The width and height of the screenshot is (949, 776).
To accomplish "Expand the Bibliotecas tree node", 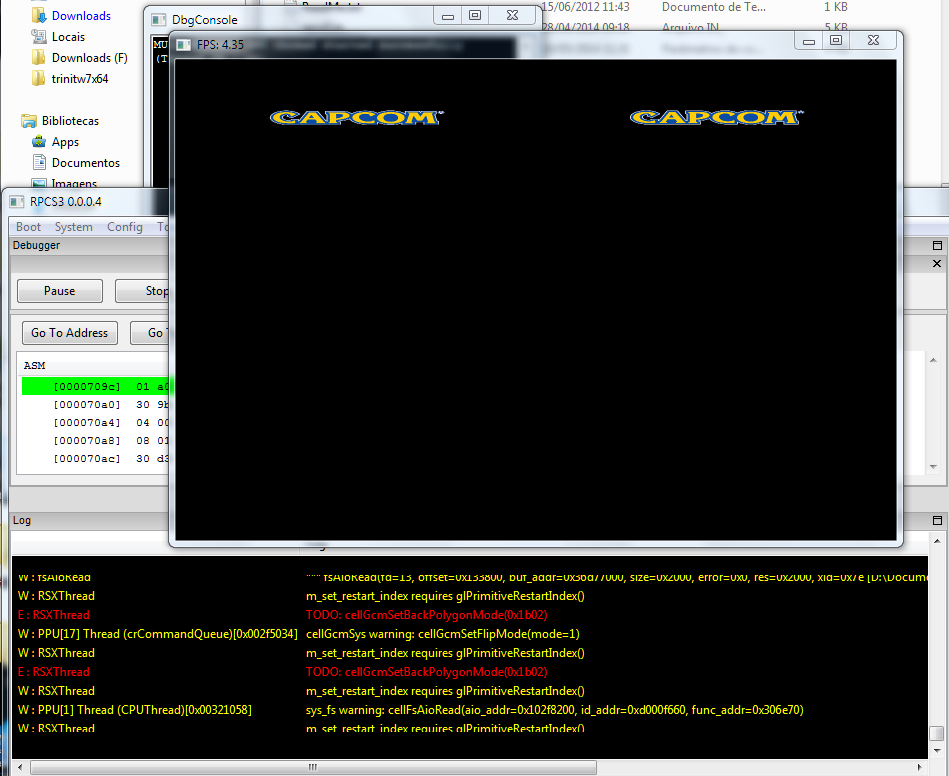I will pyautogui.click(x=12, y=121).
